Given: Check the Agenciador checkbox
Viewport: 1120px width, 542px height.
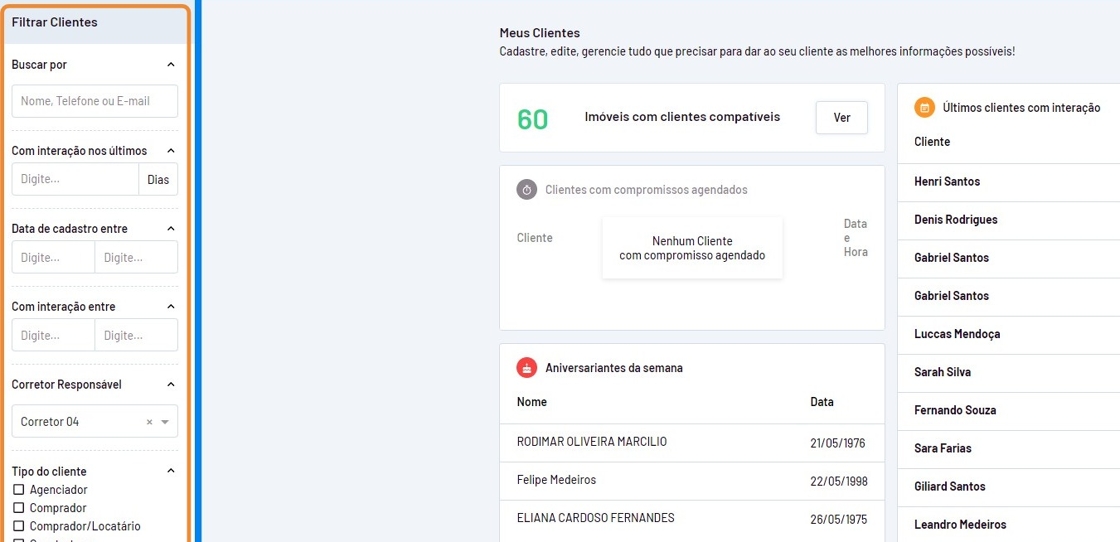Looking at the screenshot, I should 19,490.
